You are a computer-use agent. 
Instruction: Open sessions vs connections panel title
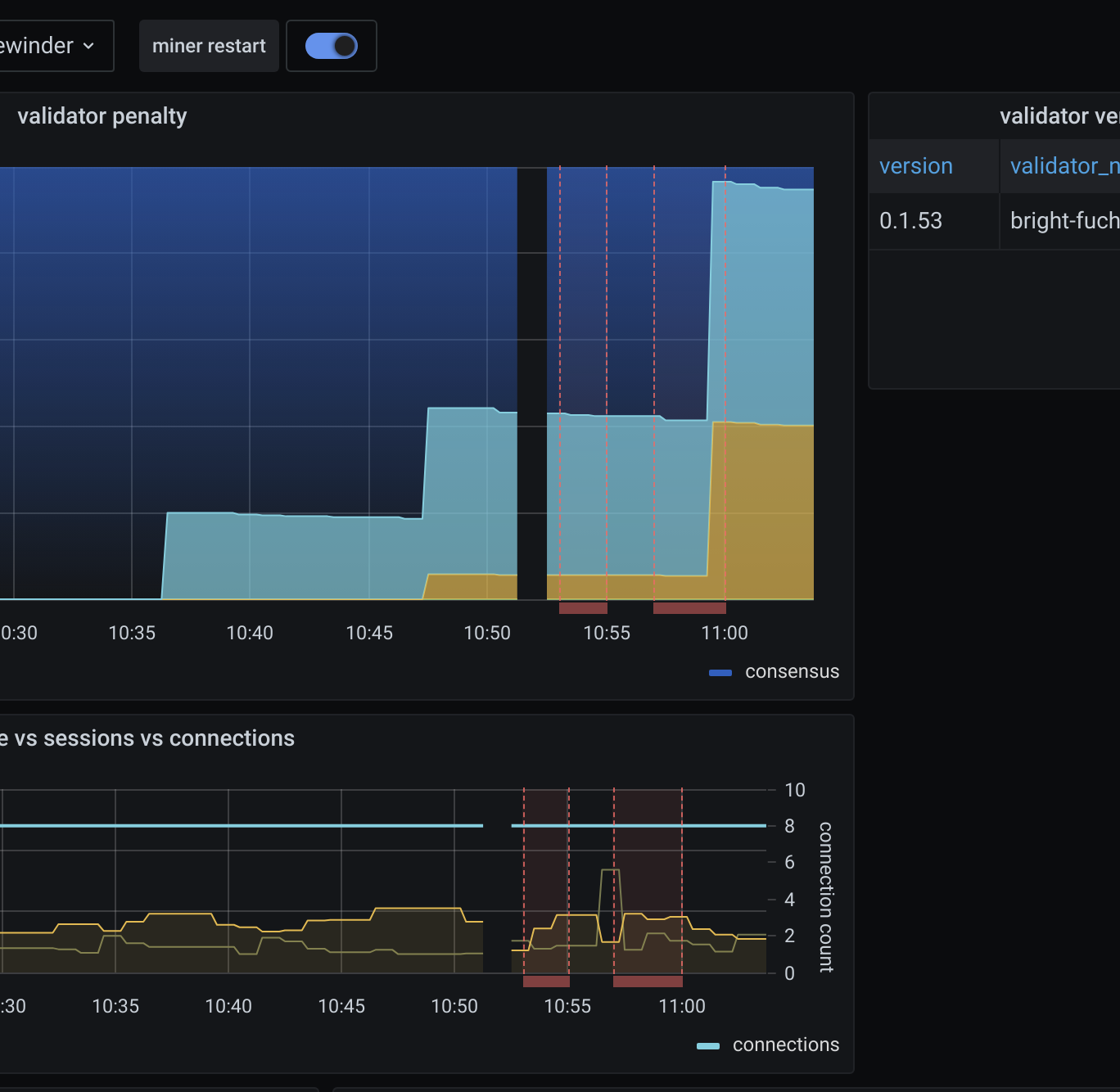[147, 738]
